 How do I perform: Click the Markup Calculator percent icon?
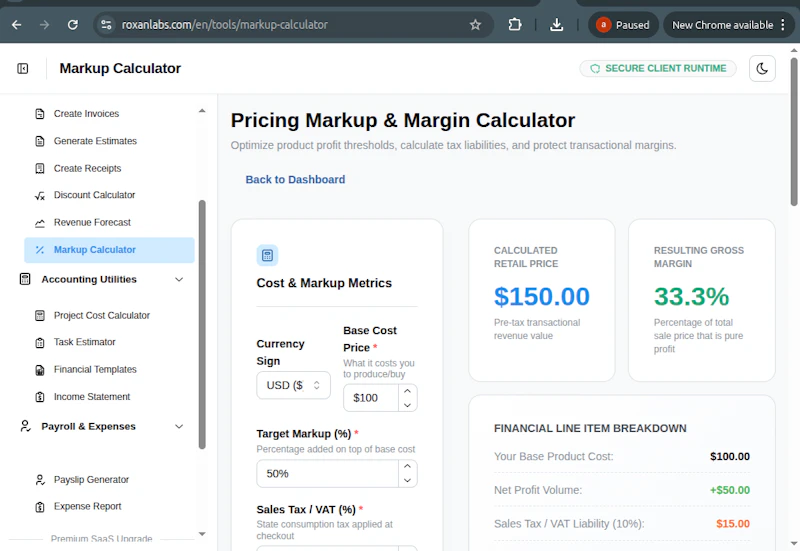[x=40, y=250]
